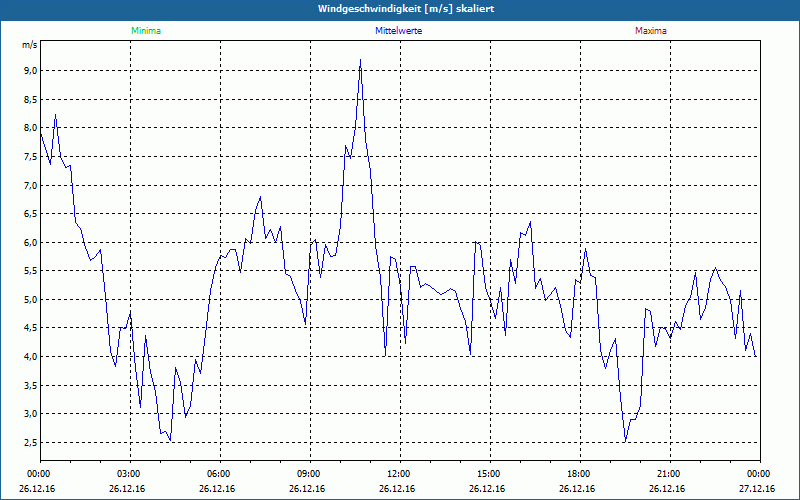Click the '18:00' time axis label
The height and width of the screenshot is (500, 800).
(x=580, y=474)
